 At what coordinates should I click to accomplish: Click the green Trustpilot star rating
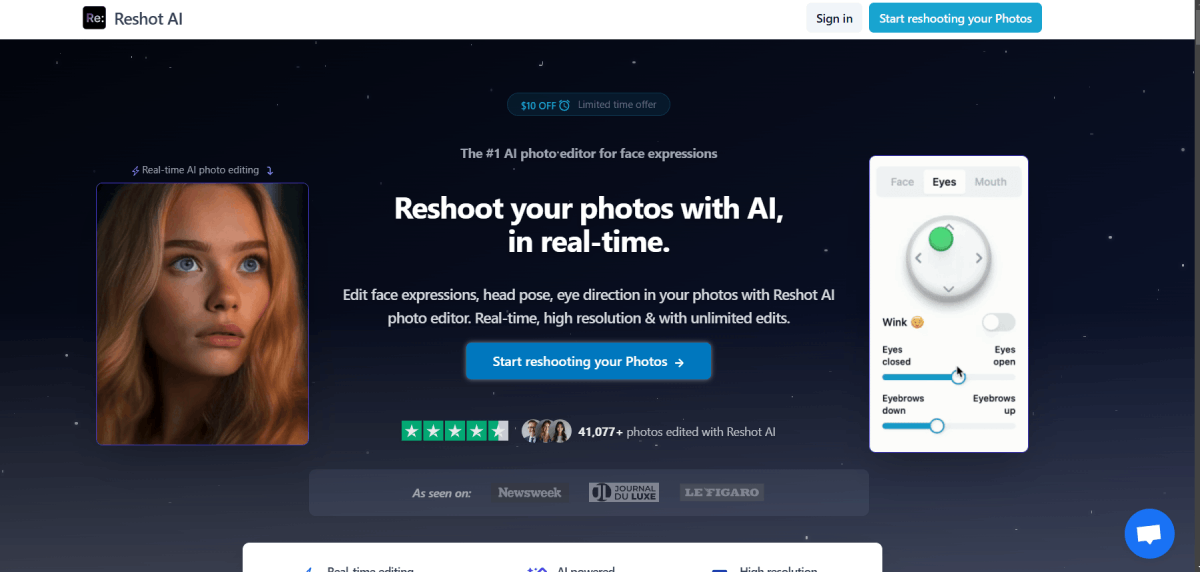455,431
